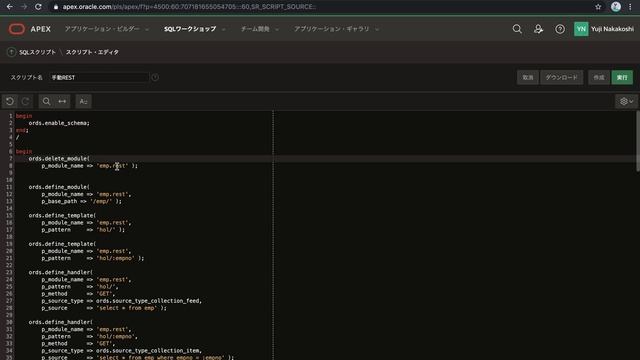
Task: Click 'hol/:empno' pattern on line 21
Action: (x=115, y=258)
